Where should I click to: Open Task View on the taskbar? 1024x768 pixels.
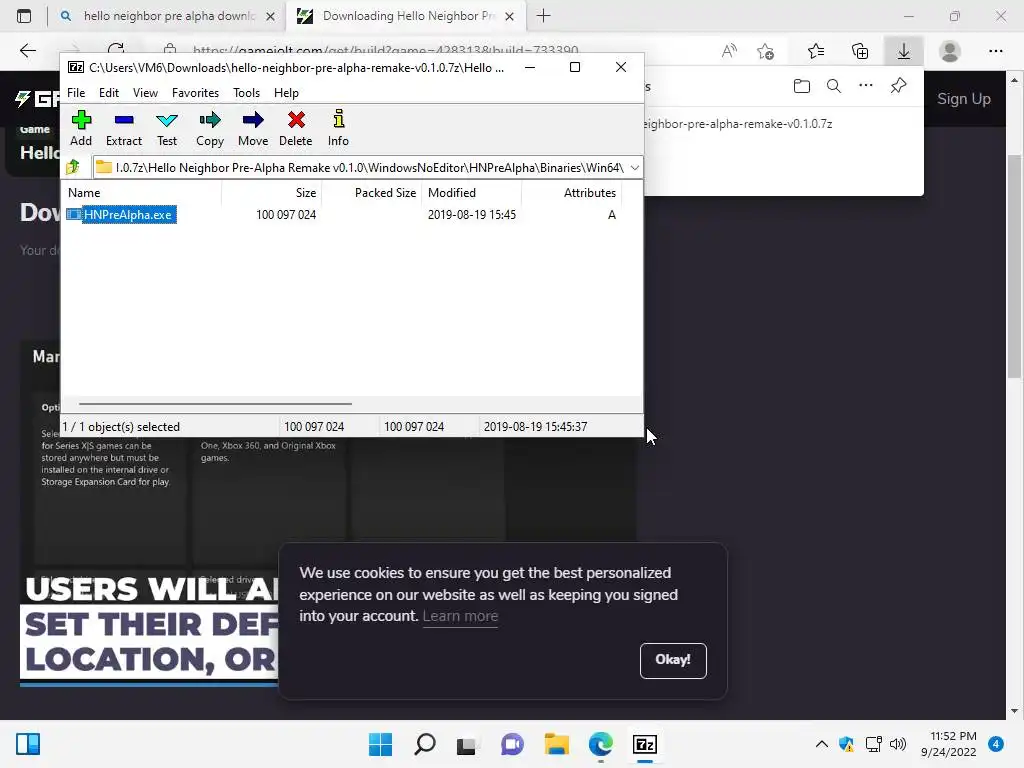point(467,744)
